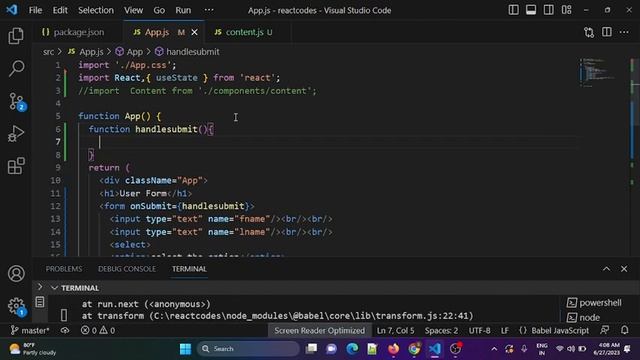640x360 pixels.
Task: Open editor More Actions ellipsis
Action: (x=624, y=32)
